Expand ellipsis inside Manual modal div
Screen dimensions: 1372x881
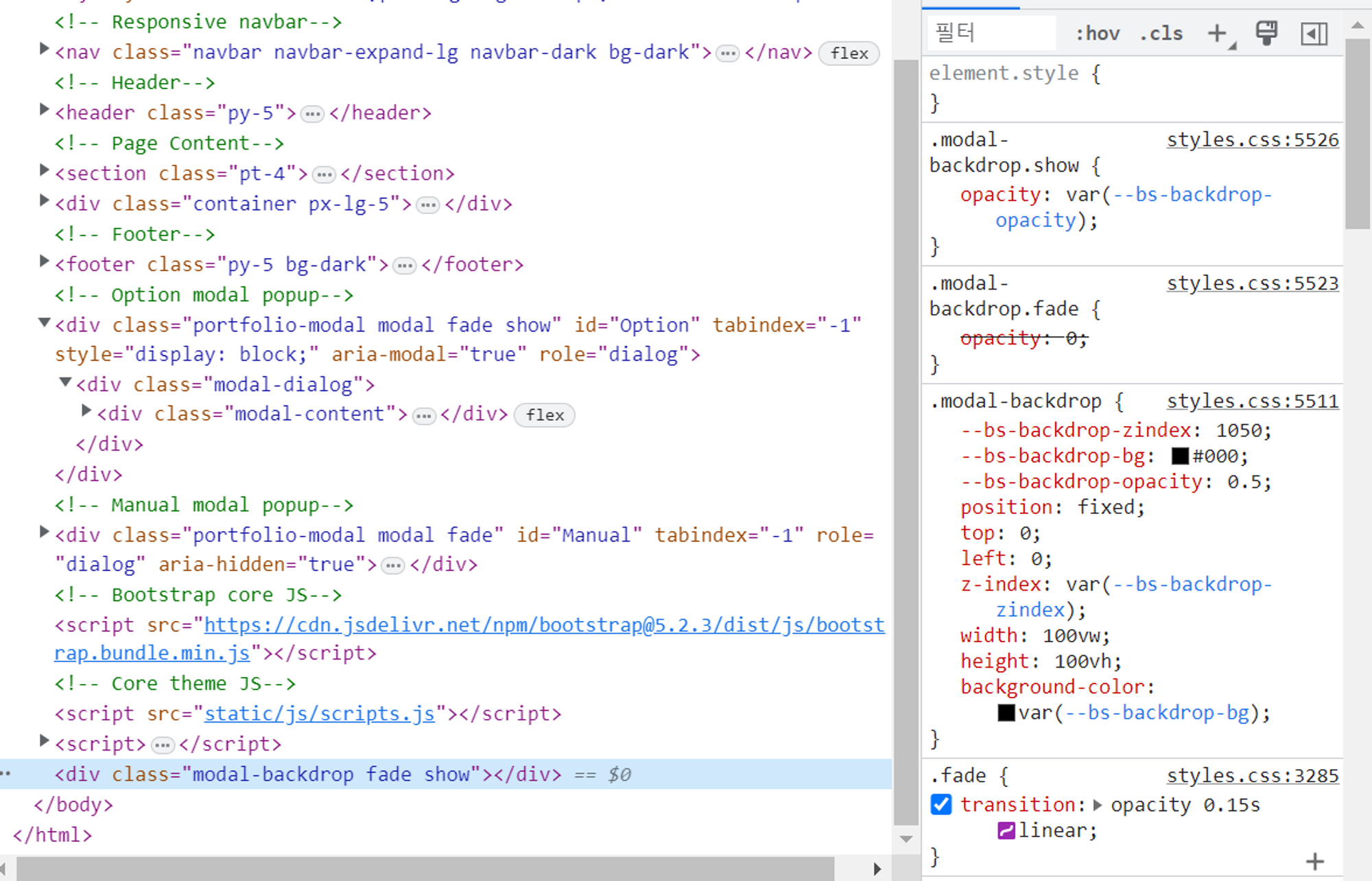pos(393,566)
